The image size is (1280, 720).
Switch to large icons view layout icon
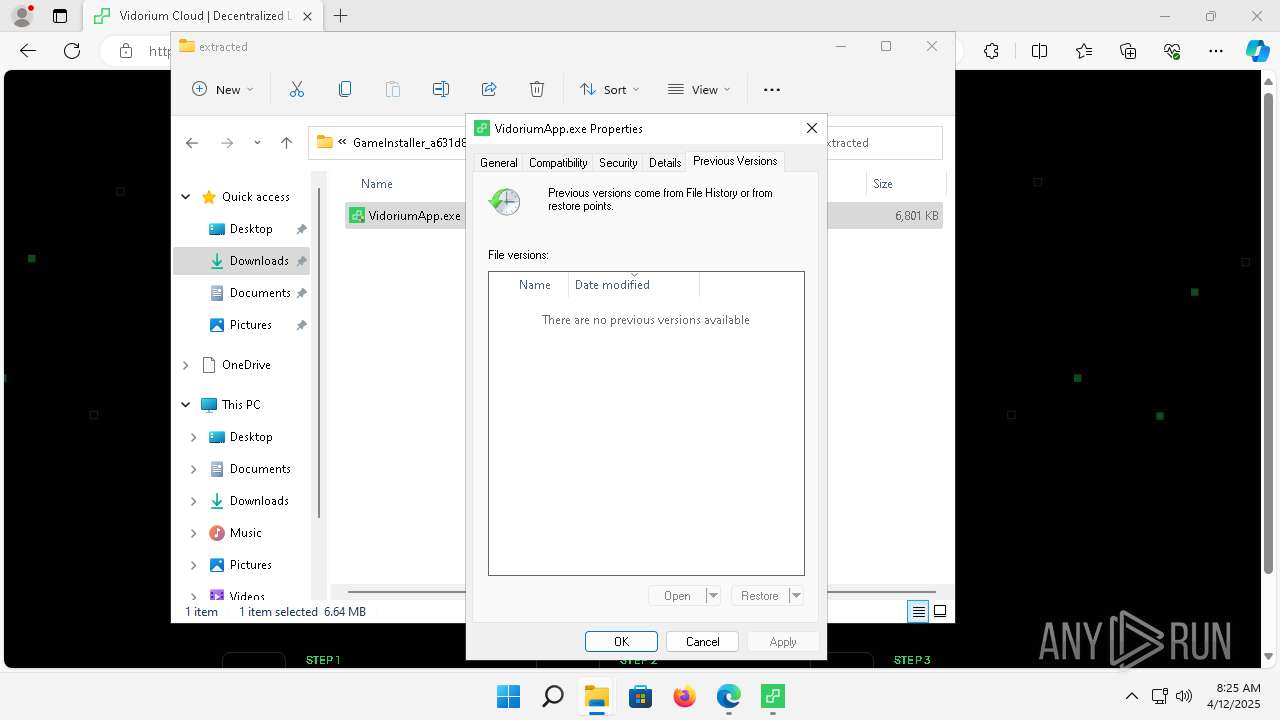pos(940,611)
